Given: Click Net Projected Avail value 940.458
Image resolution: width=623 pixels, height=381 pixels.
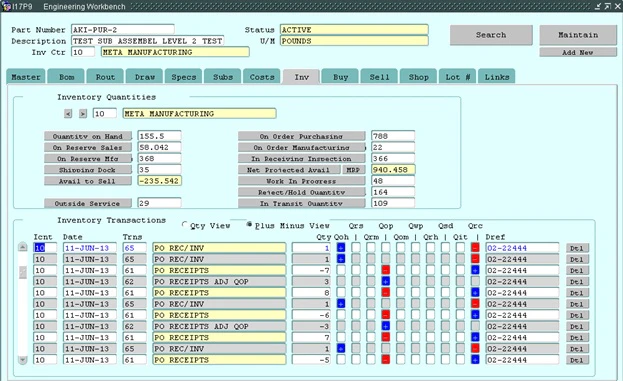Looking at the screenshot, I should point(393,170).
